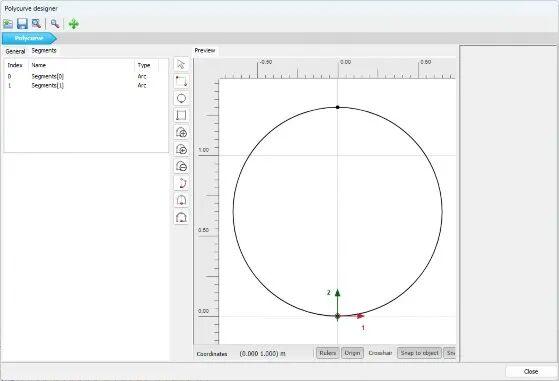Click the remove-segment minus arc icon
Image resolution: width=559 pixels, height=381 pixels.
point(181,166)
